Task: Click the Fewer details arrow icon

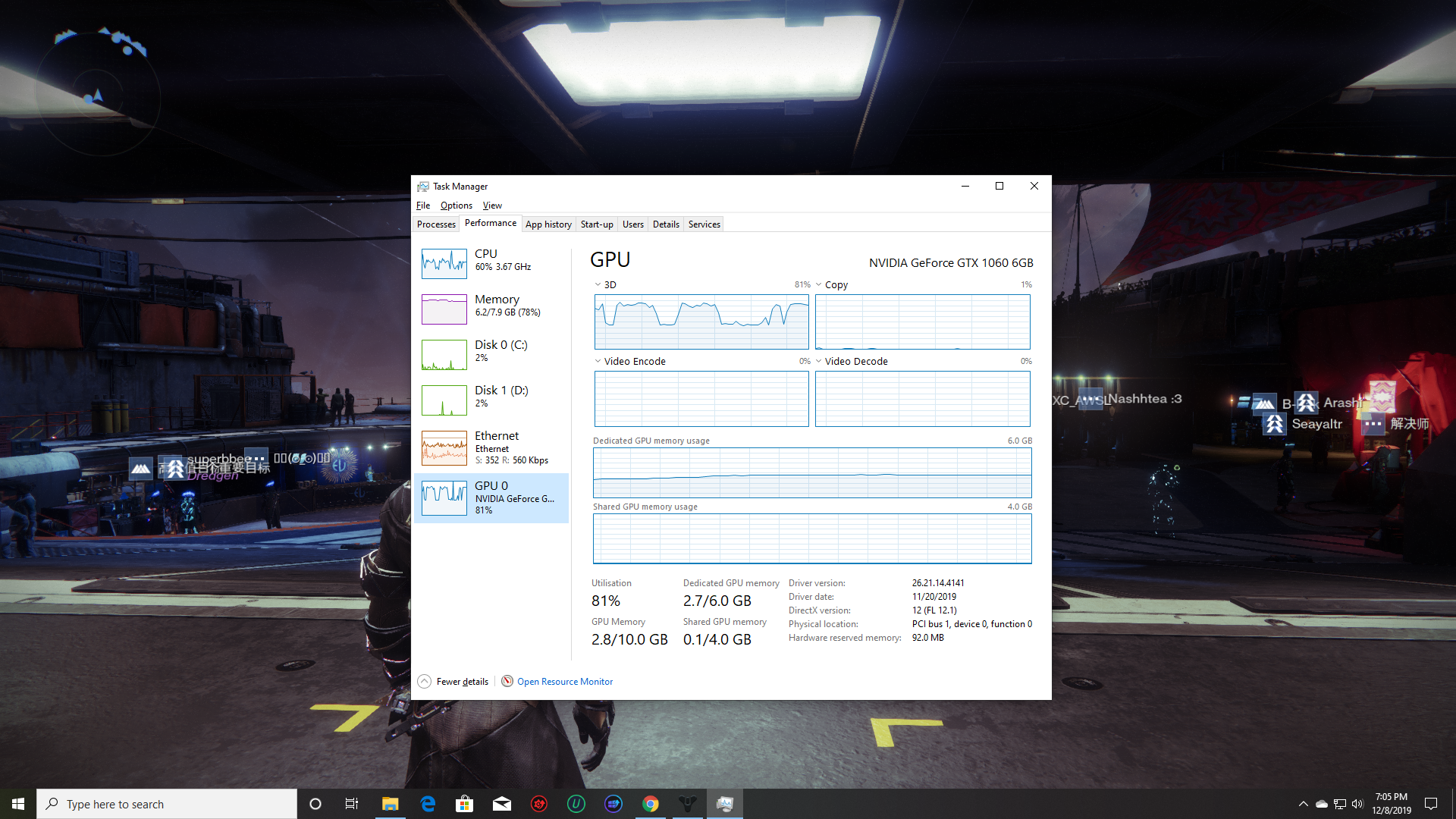Action: (x=425, y=681)
